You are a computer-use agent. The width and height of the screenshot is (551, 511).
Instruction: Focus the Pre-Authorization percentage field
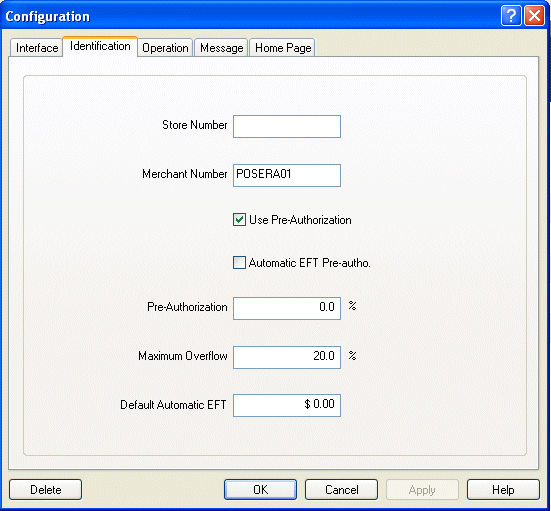pos(287,308)
